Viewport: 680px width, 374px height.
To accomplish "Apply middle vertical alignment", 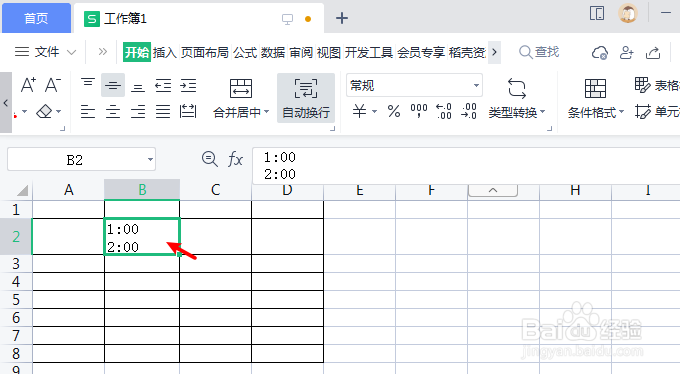I will (x=113, y=85).
